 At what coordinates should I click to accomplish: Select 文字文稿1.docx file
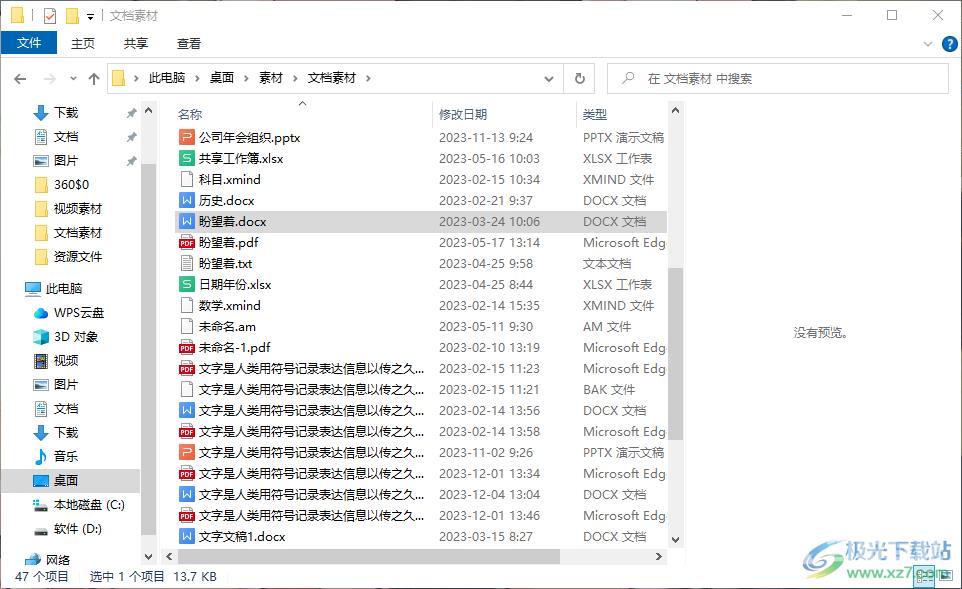(x=242, y=536)
